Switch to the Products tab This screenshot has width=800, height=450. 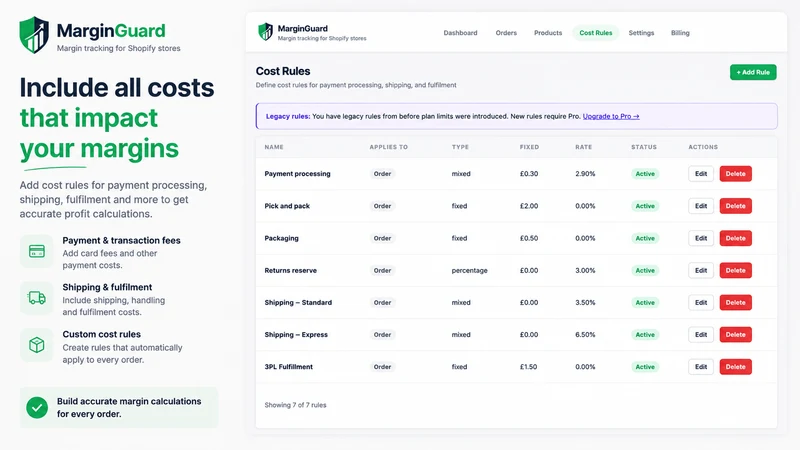pyautogui.click(x=548, y=33)
